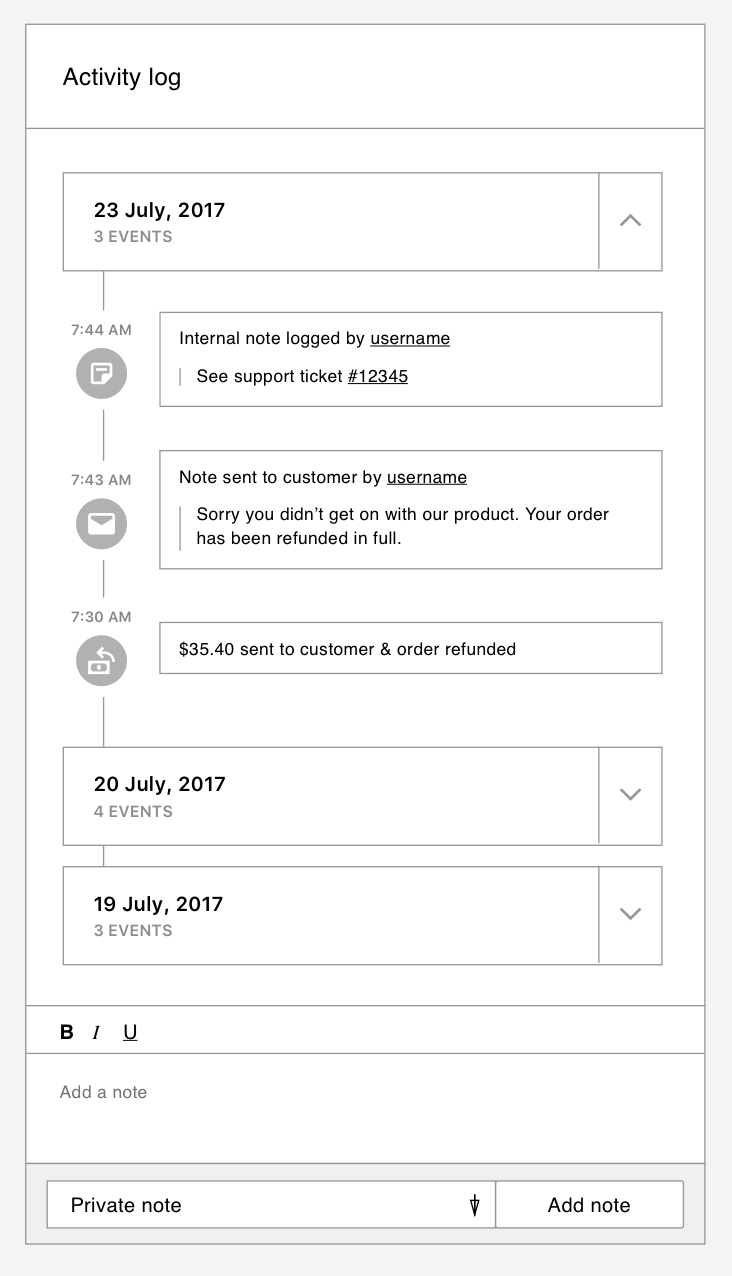Open the Private note dropdown
Image resolution: width=732 pixels, height=1276 pixels.
(x=271, y=1205)
